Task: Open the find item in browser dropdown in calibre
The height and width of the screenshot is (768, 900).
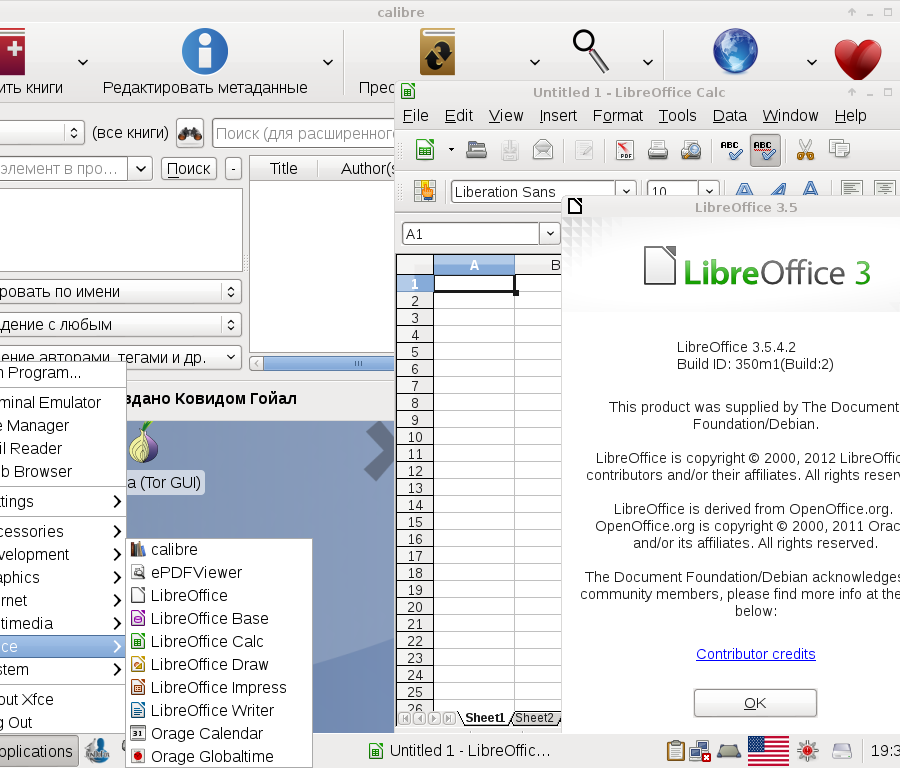Action: pos(140,169)
